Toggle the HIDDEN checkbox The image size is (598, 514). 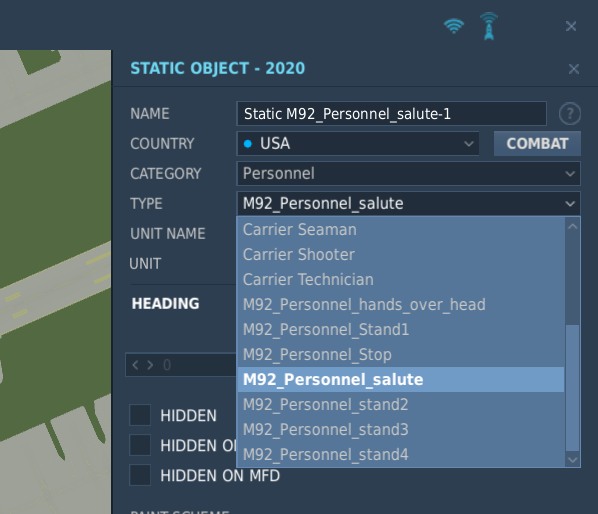140,415
